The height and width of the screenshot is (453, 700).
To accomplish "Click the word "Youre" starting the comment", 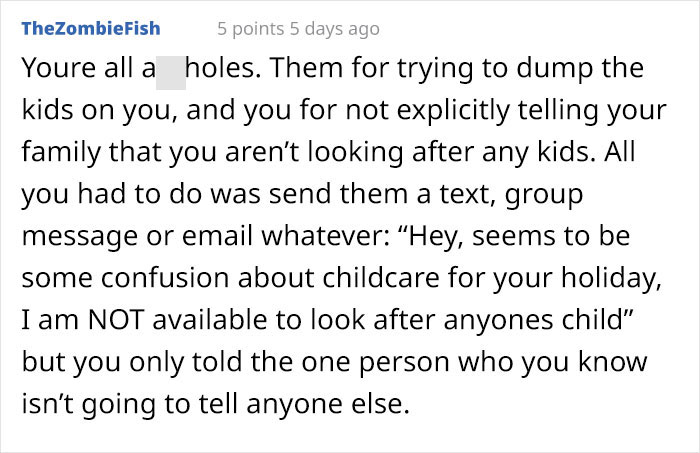I will pyautogui.click(x=55, y=73).
